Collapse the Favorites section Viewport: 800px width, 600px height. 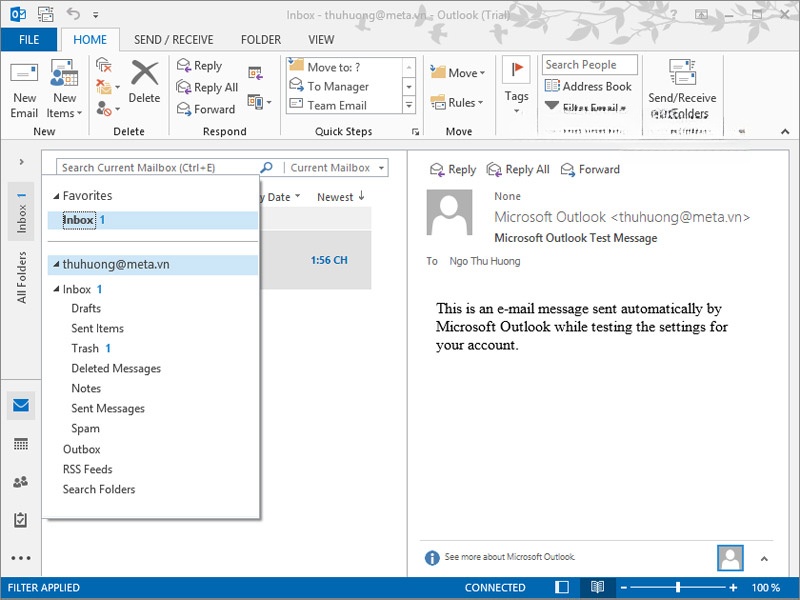(56, 196)
